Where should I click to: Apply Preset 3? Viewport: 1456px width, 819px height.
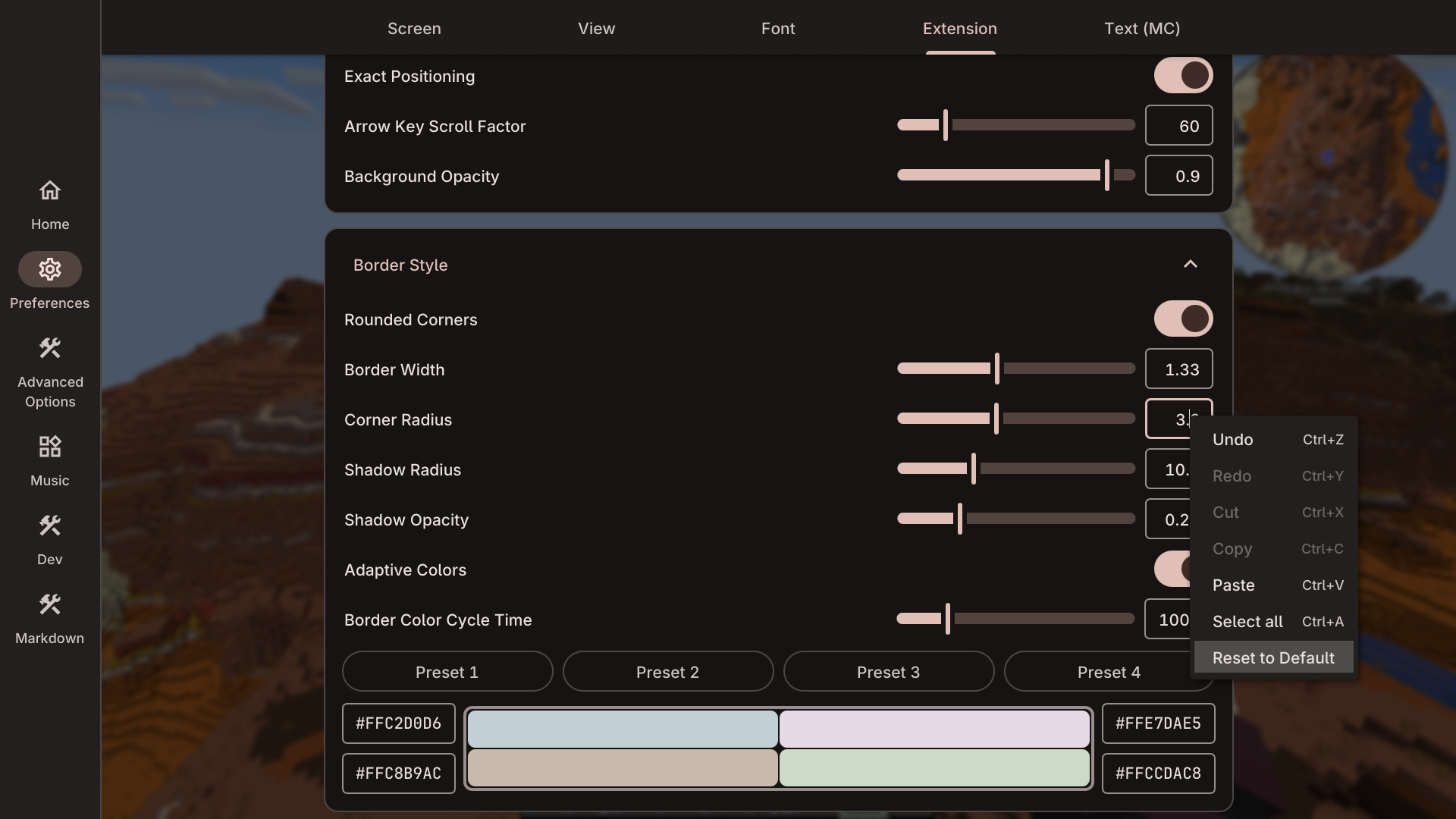pos(888,671)
